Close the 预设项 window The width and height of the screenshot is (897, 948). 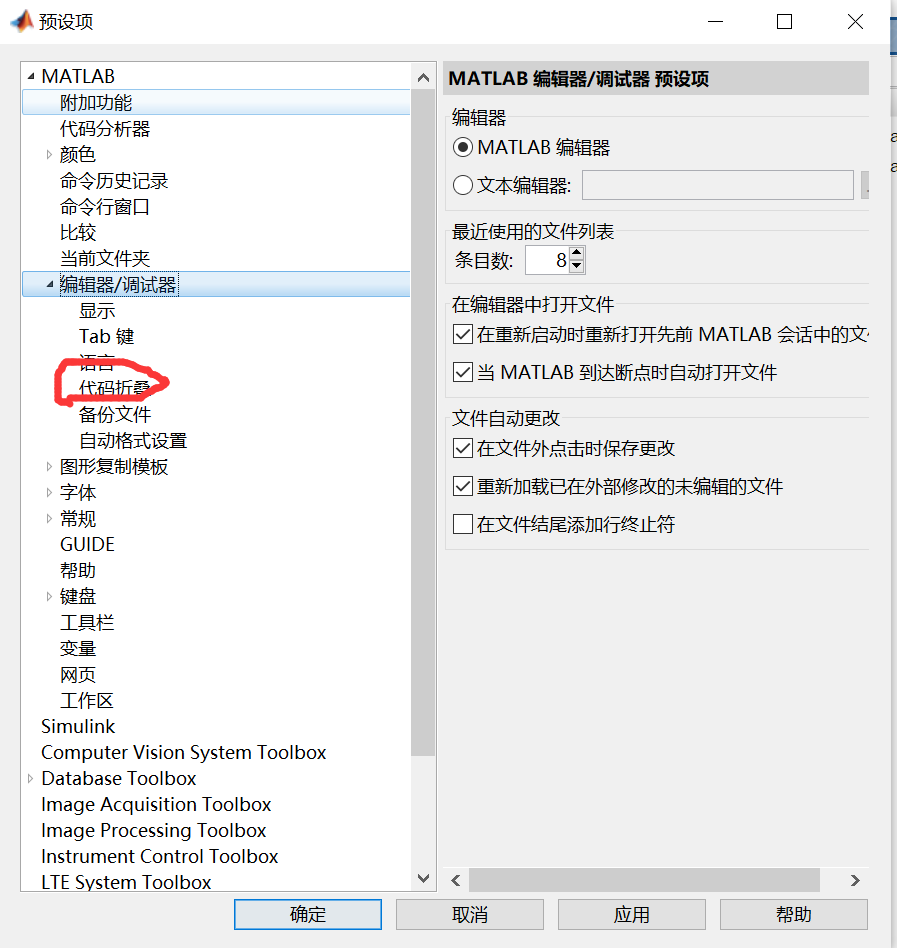point(855,22)
